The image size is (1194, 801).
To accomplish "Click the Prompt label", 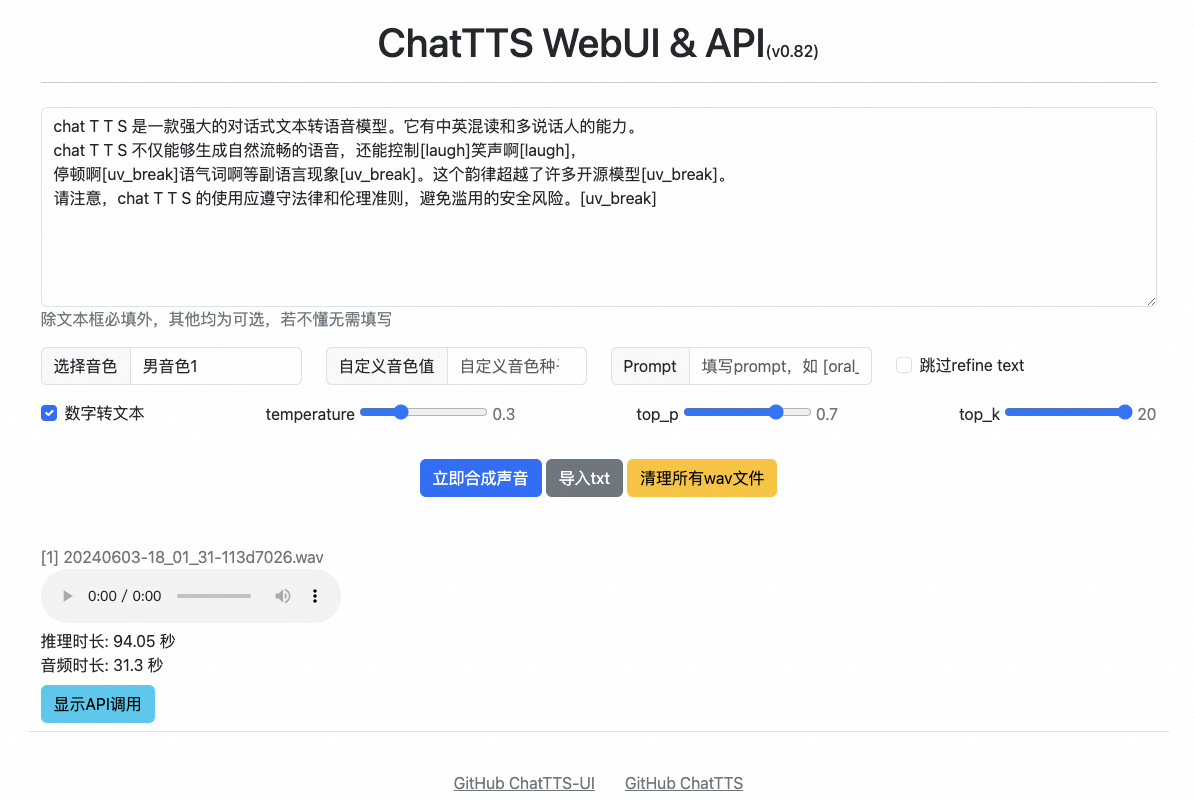I will [650, 366].
